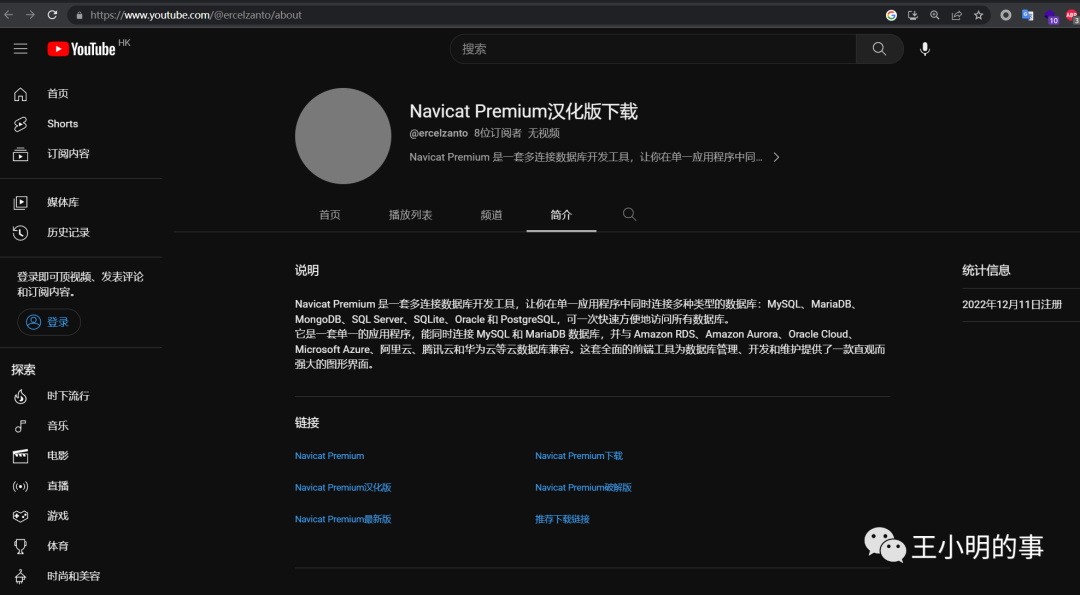Open the Navicat Premium破解版 link

point(583,488)
